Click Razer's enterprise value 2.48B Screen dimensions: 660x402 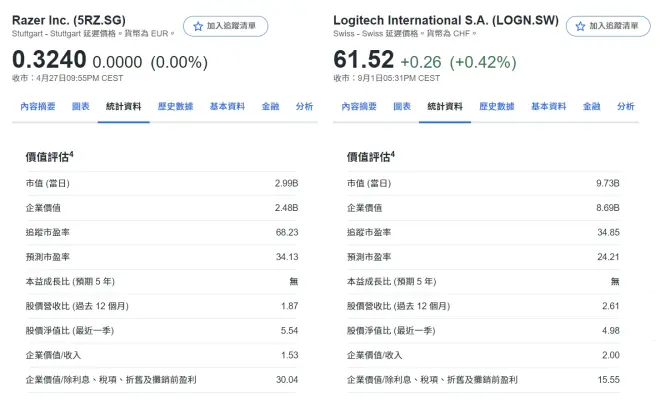click(287, 208)
